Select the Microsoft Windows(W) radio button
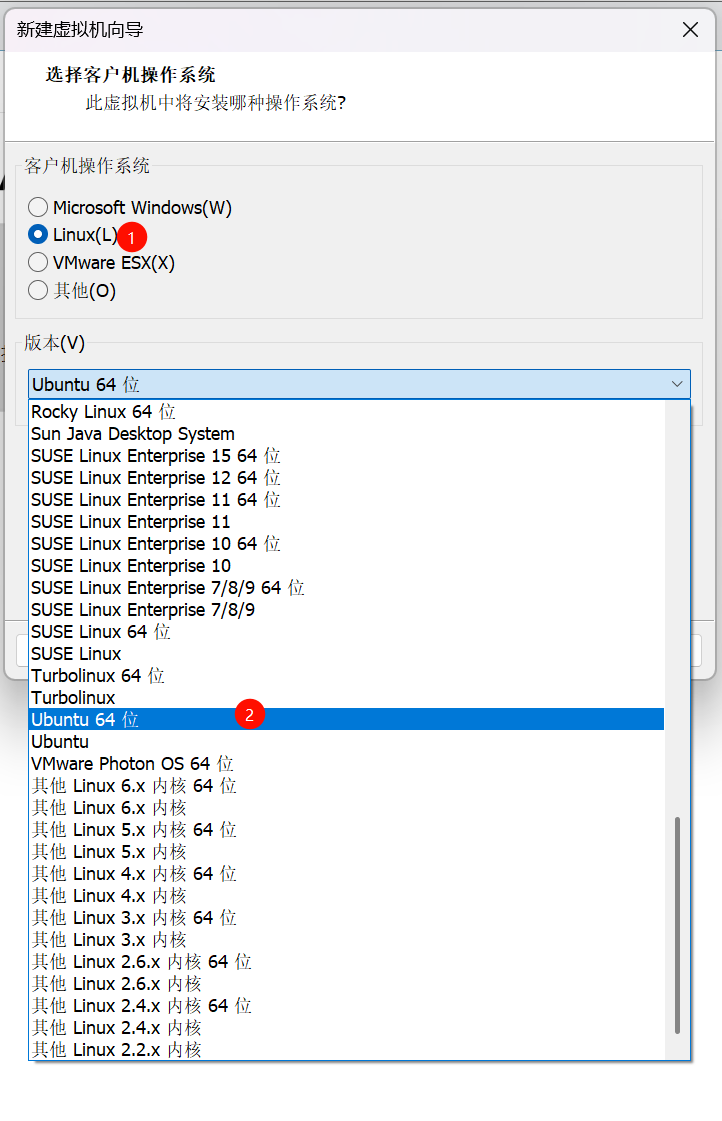Viewport: 722px width, 1121px height. pos(38,207)
